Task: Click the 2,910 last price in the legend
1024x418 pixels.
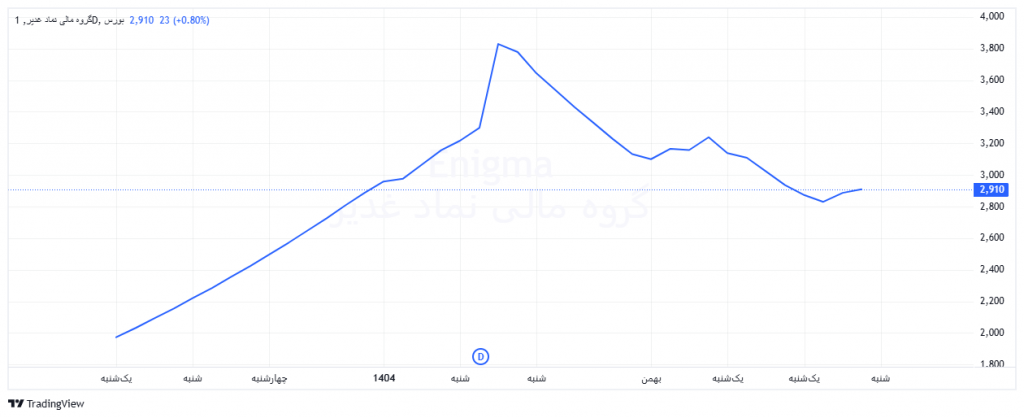Action: 141,20
